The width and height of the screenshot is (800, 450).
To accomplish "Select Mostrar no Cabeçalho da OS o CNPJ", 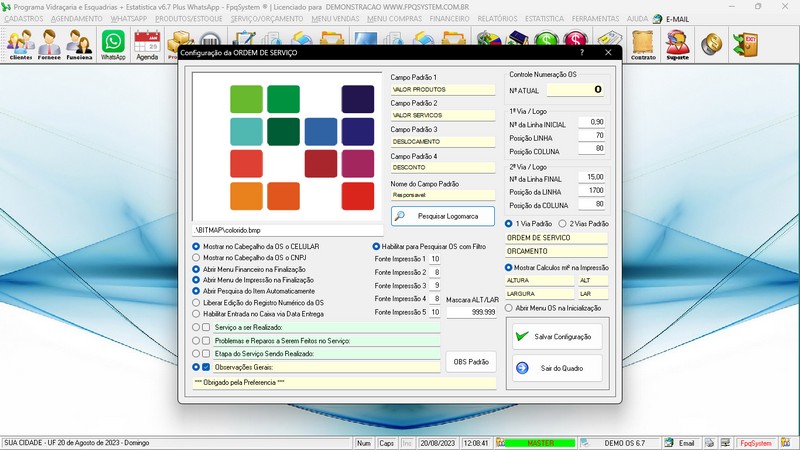I will pyautogui.click(x=196, y=258).
